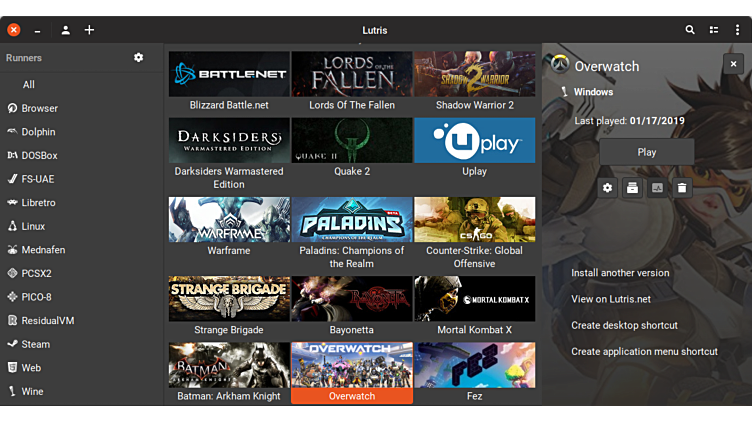Select the Warframe game thumbnail
The image size is (752, 423).
coord(229,220)
